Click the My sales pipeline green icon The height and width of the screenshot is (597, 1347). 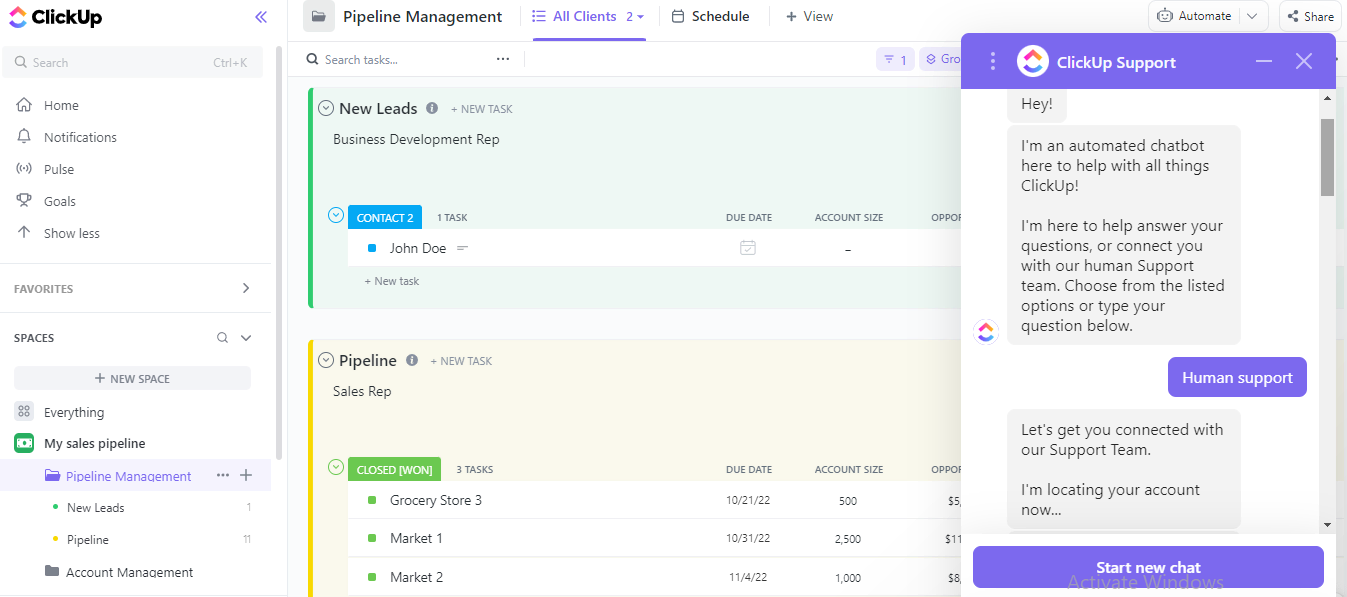[x=24, y=443]
